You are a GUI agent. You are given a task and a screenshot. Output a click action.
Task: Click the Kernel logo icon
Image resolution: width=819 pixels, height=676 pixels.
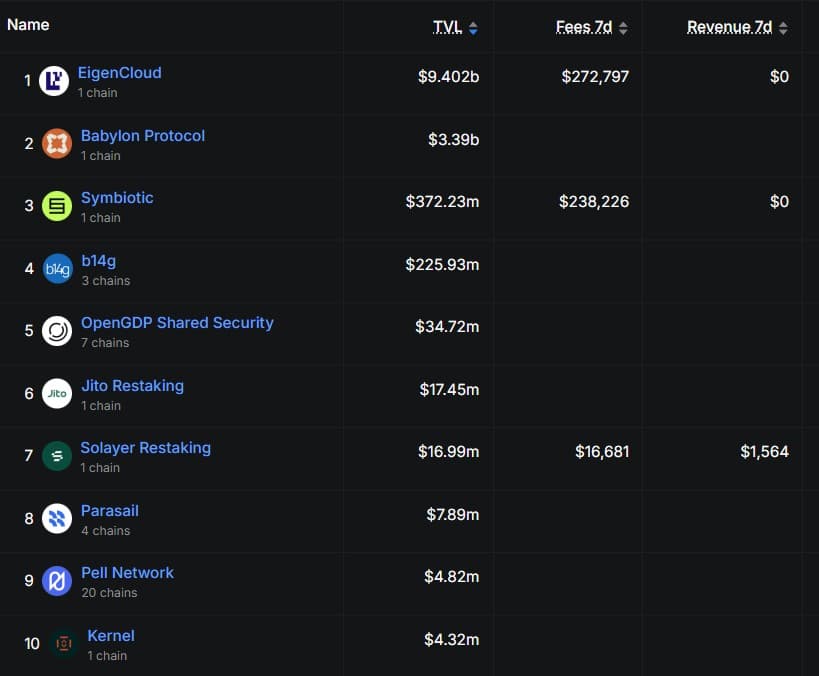tap(64, 644)
